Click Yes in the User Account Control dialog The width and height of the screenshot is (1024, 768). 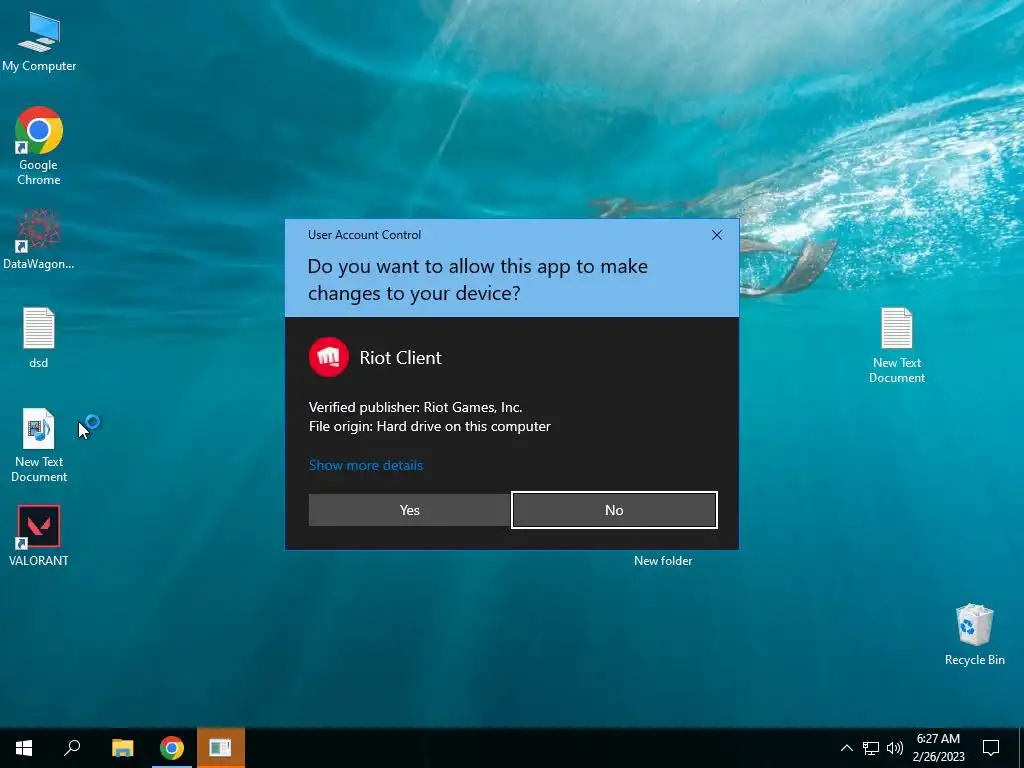pos(409,510)
